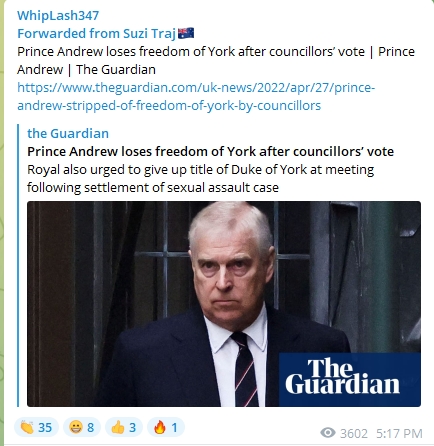Add the fire emoji reaction
434x446 pixels.
(x=166, y=427)
